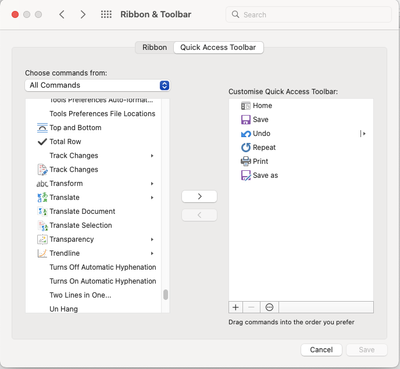
Task: Click the Top and Bottom command icon
Action: 42,128
